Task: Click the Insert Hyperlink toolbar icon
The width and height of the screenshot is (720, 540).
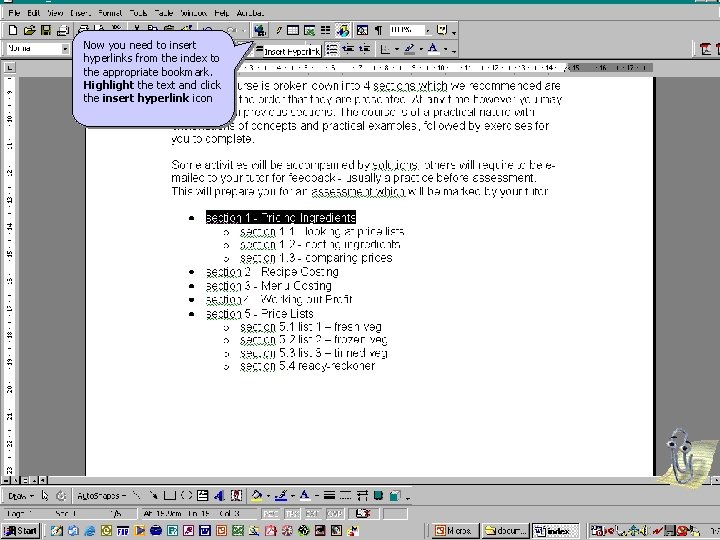Action: point(260,30)
